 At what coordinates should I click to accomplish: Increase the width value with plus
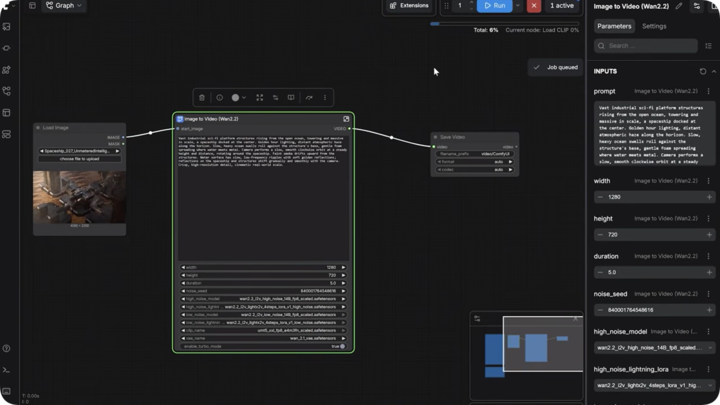coord(709,197)
